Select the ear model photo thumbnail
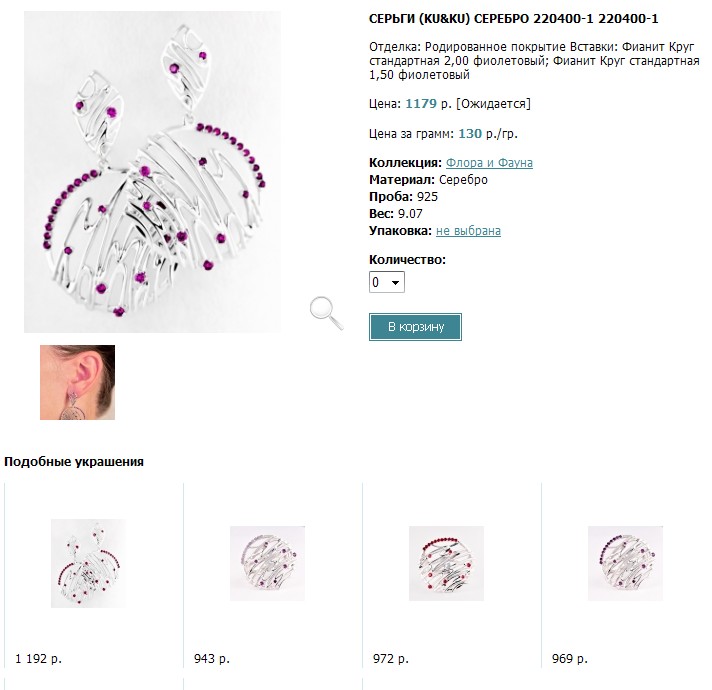Viewport: 712px width, 690px height. pyautogui.click(x=77, y=382)
